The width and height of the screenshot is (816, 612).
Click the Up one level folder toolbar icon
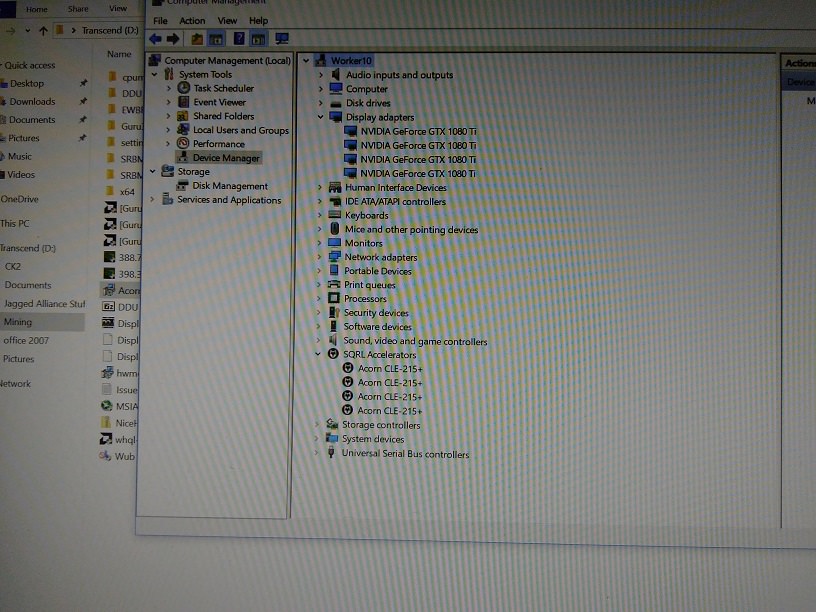197,39
